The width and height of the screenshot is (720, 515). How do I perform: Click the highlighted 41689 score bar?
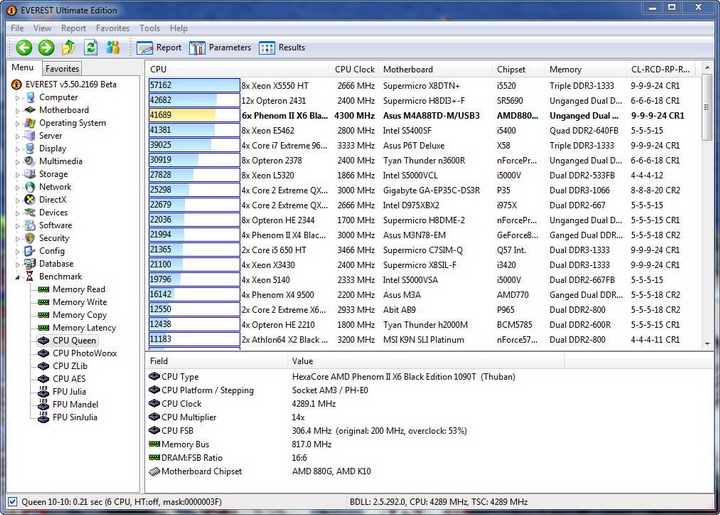(x=194, y=115)
